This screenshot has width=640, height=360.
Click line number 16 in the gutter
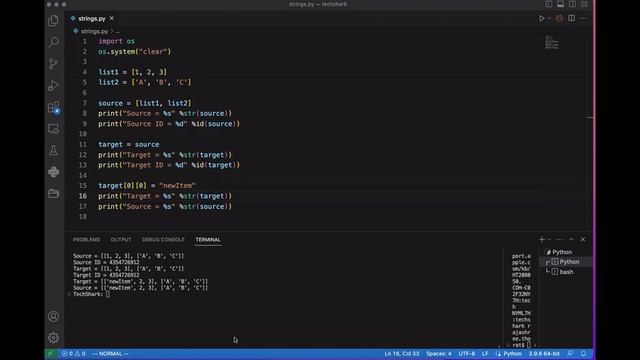tap(83, 196)
